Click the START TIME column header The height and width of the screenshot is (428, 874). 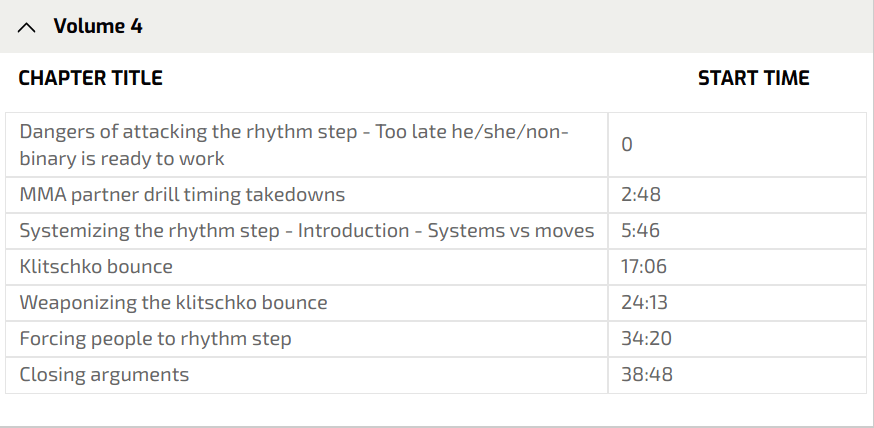click(x=753, y=78)
